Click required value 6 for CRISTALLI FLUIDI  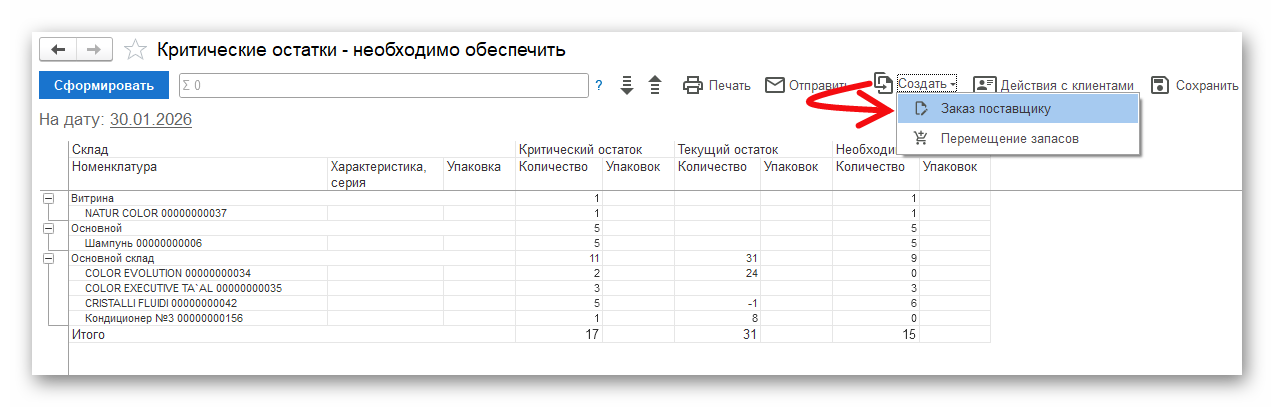pos(913,304)
